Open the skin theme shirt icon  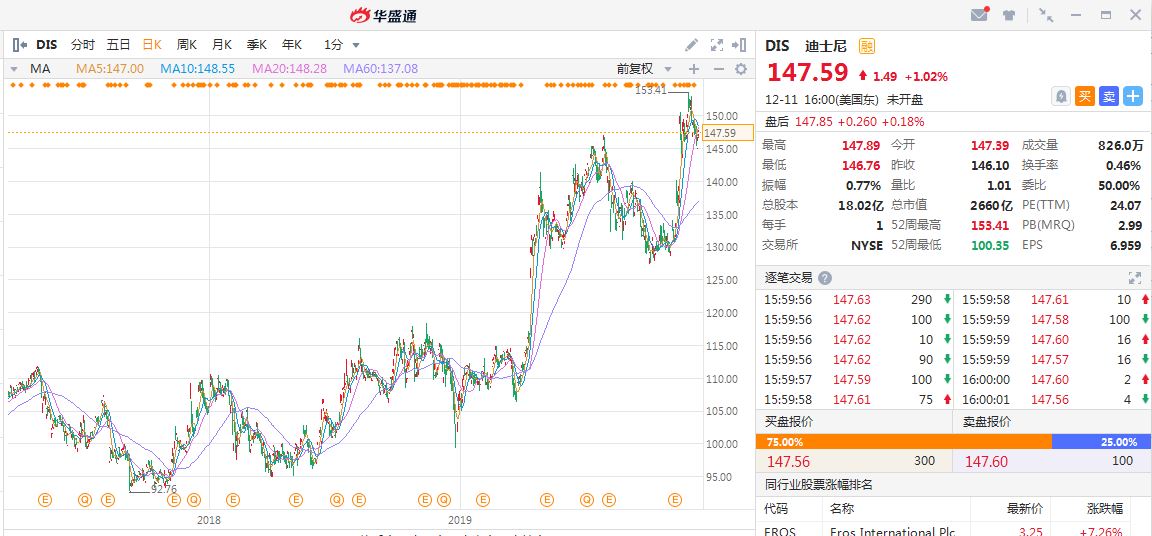[1009, 15]
